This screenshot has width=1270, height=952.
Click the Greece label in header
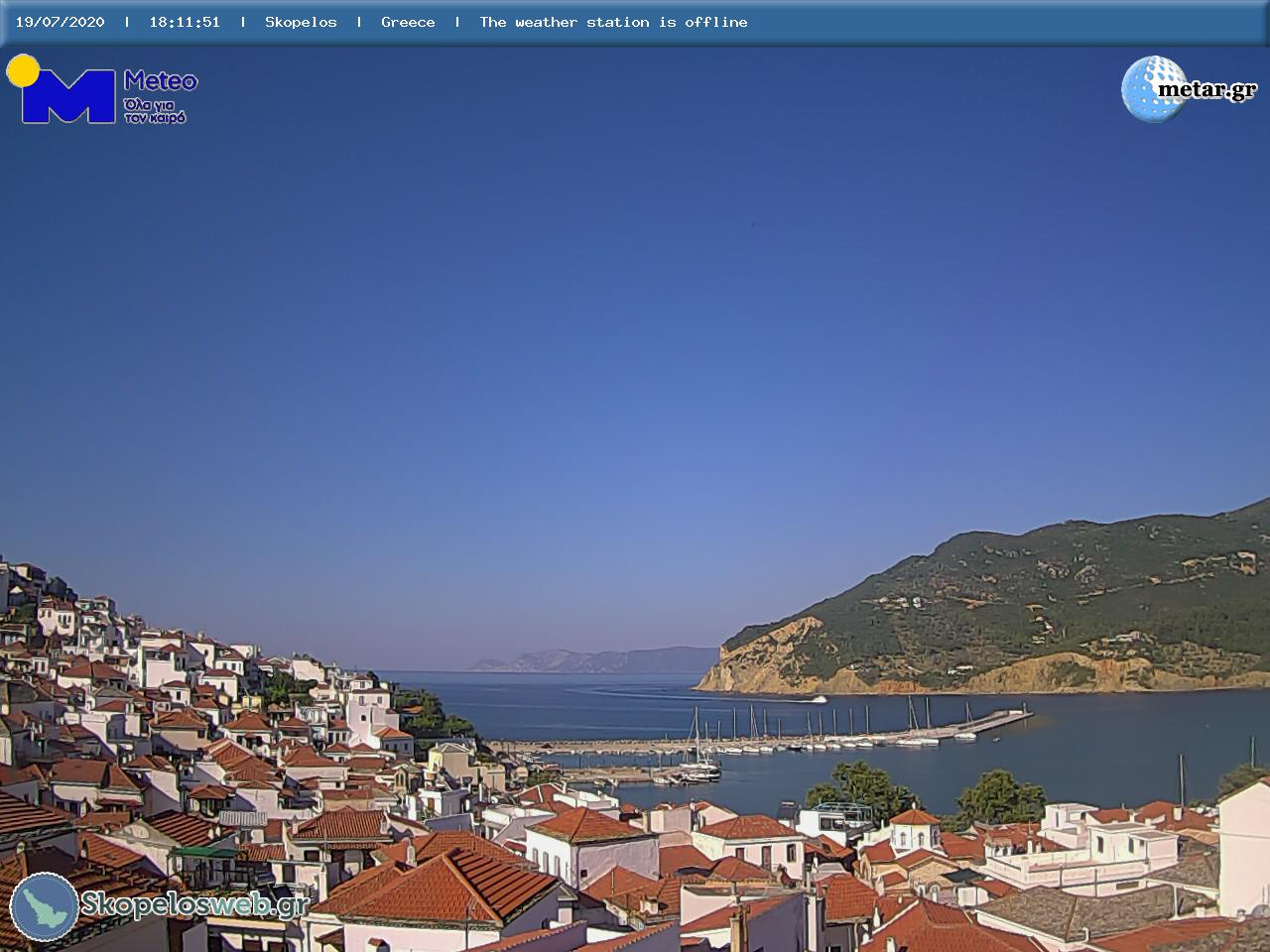[408, 22]
